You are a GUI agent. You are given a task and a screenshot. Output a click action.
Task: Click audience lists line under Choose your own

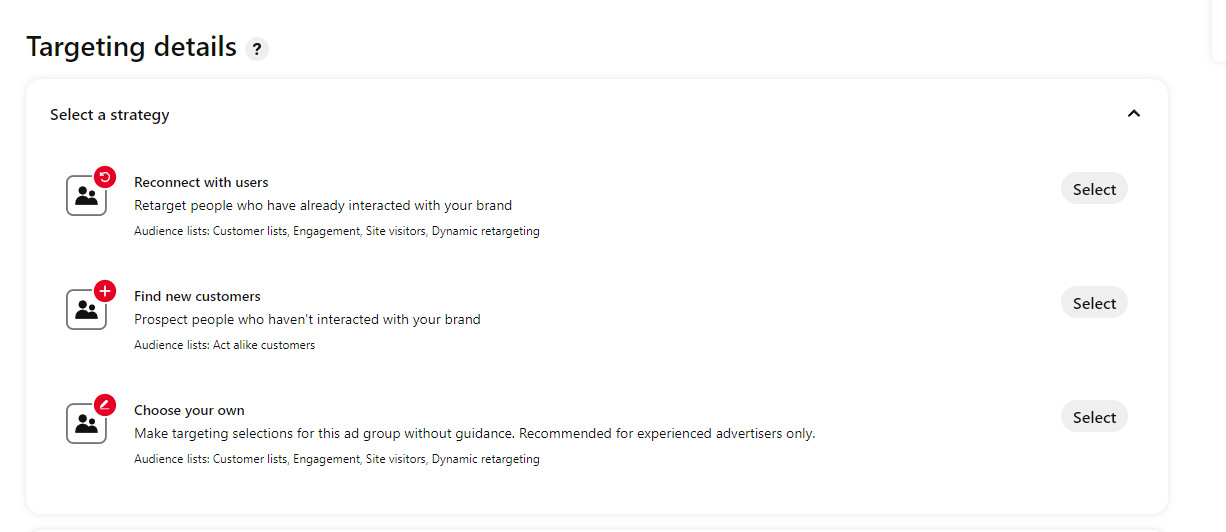click(336, 459)
